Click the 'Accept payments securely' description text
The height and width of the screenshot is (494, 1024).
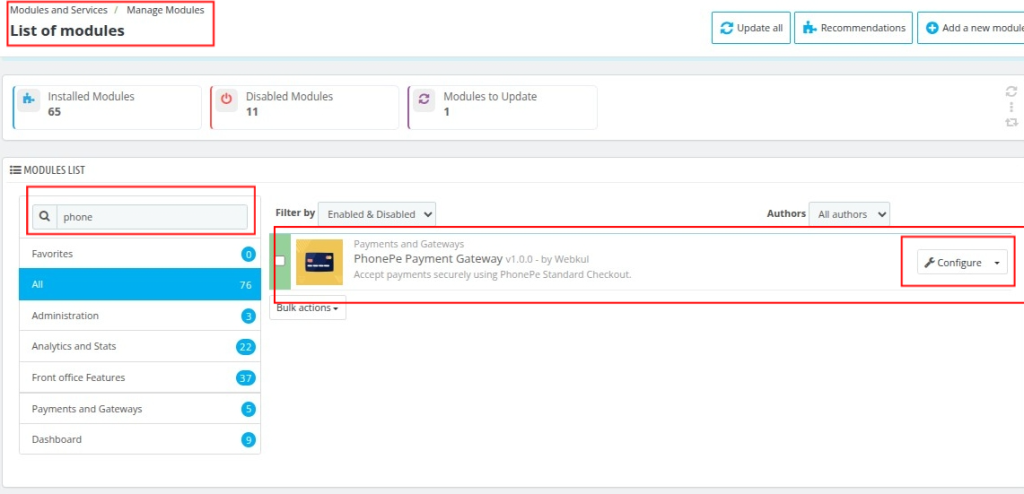pyautogui.click(x=492, y=274)
